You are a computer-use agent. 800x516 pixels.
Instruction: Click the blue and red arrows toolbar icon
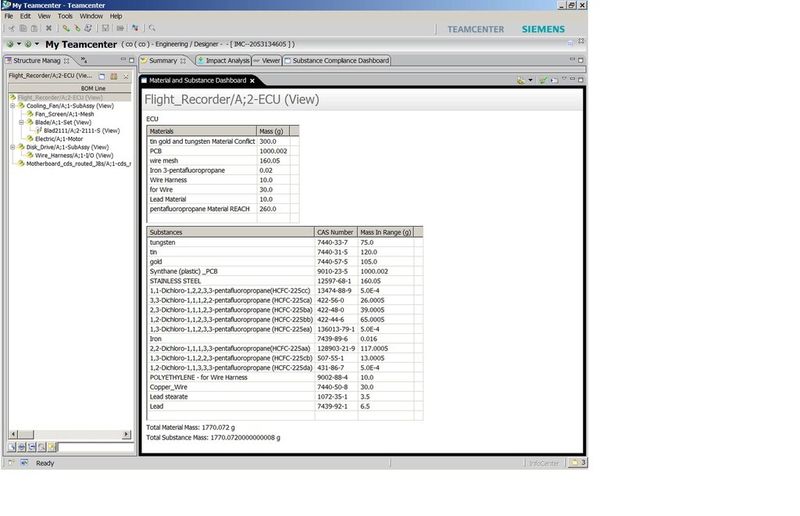[135, 28]
